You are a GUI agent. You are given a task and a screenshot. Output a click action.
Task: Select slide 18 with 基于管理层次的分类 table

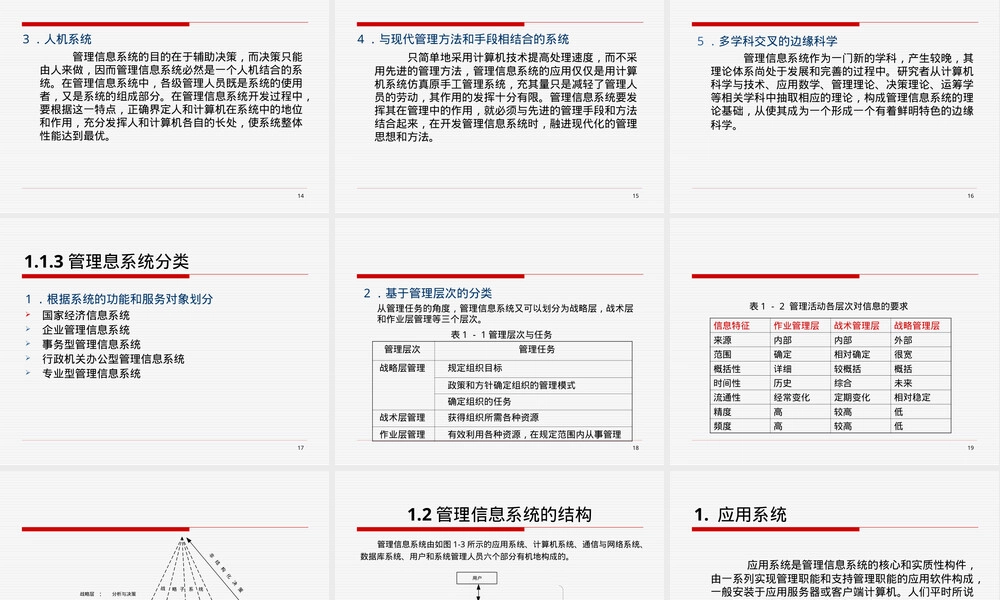click(499, 342)
